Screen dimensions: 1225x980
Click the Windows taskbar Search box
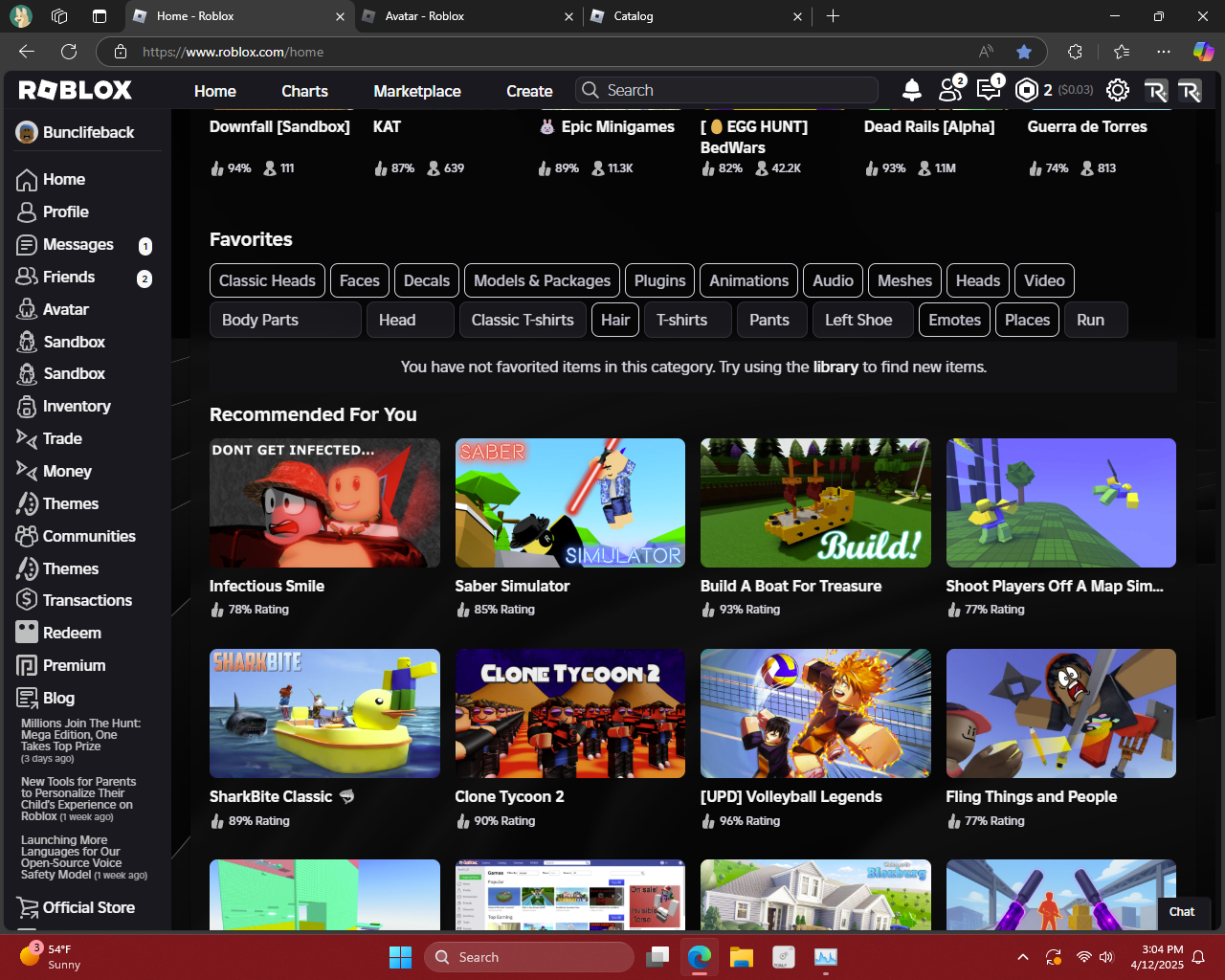pyautogui.click(x=529, y=957)
